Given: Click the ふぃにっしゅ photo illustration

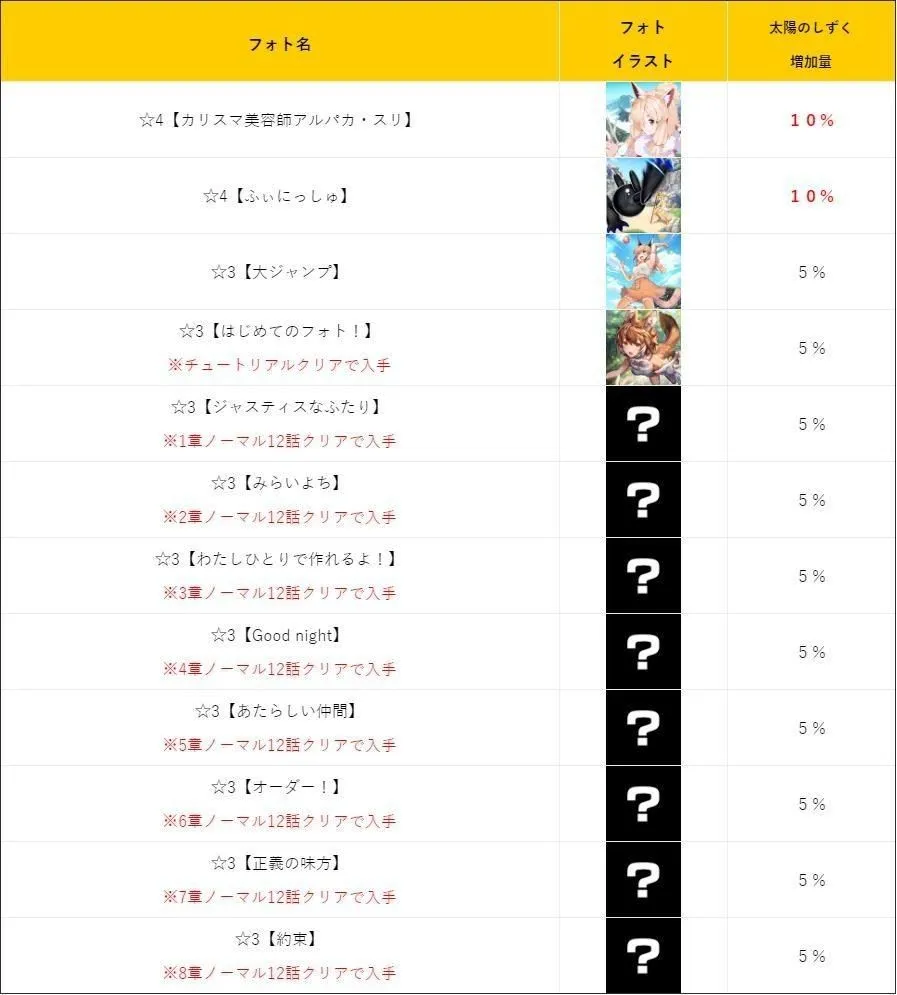Looking at the screenshot, I should pyautogui.click(x=643, y=196).
